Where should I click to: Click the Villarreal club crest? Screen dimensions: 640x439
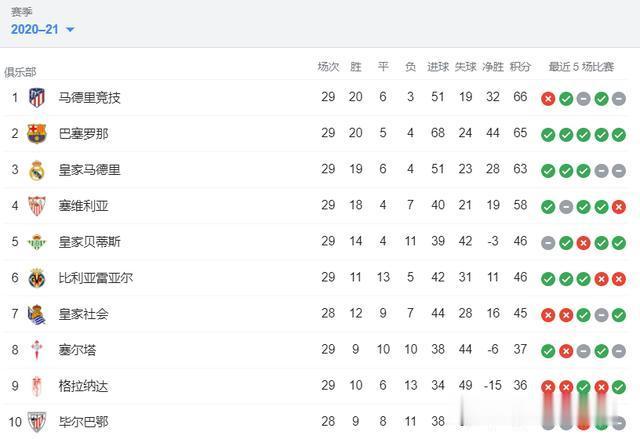[37, 278]
